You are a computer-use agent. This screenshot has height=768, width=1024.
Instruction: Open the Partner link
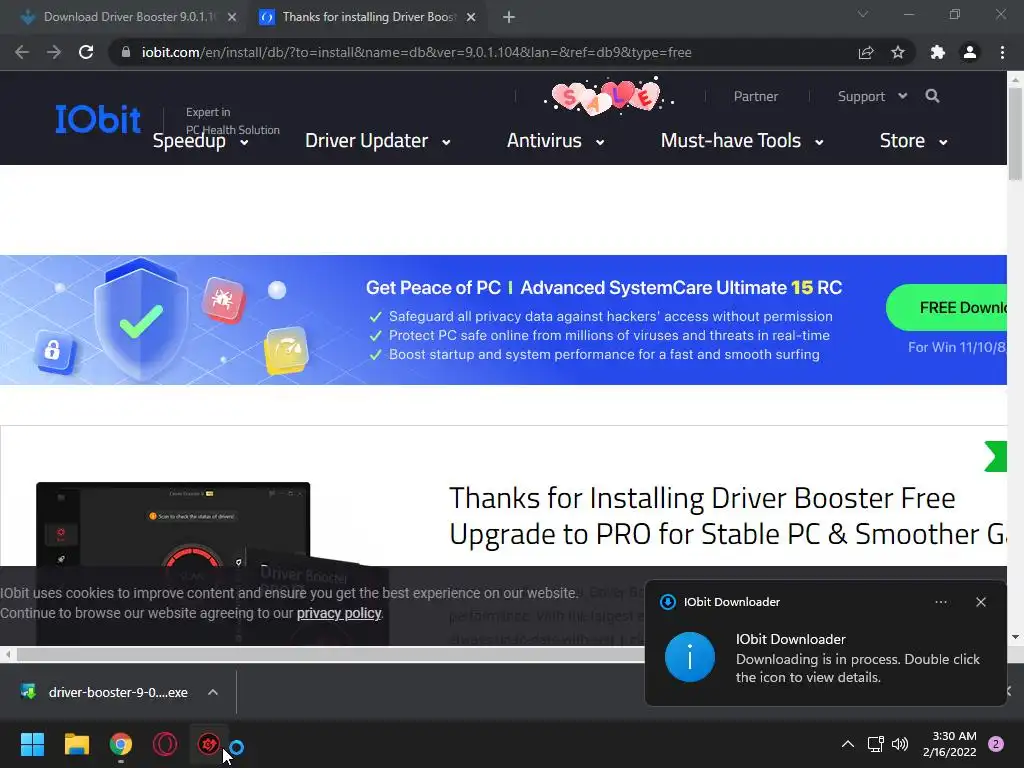point(756,97)
